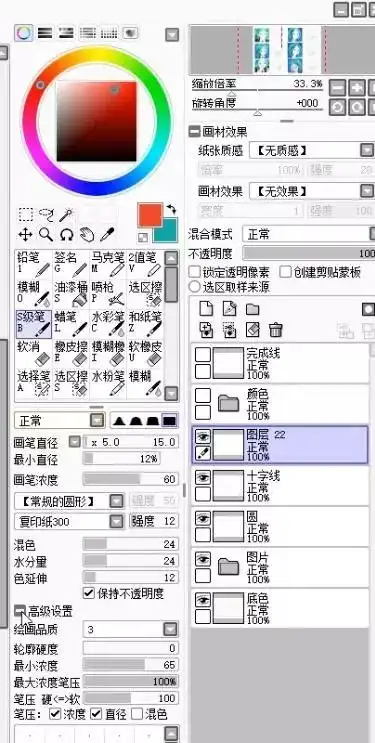Open the brush size multiplier dropdown
The height and width of the screenshot is (743, 375).
(75, 442)
